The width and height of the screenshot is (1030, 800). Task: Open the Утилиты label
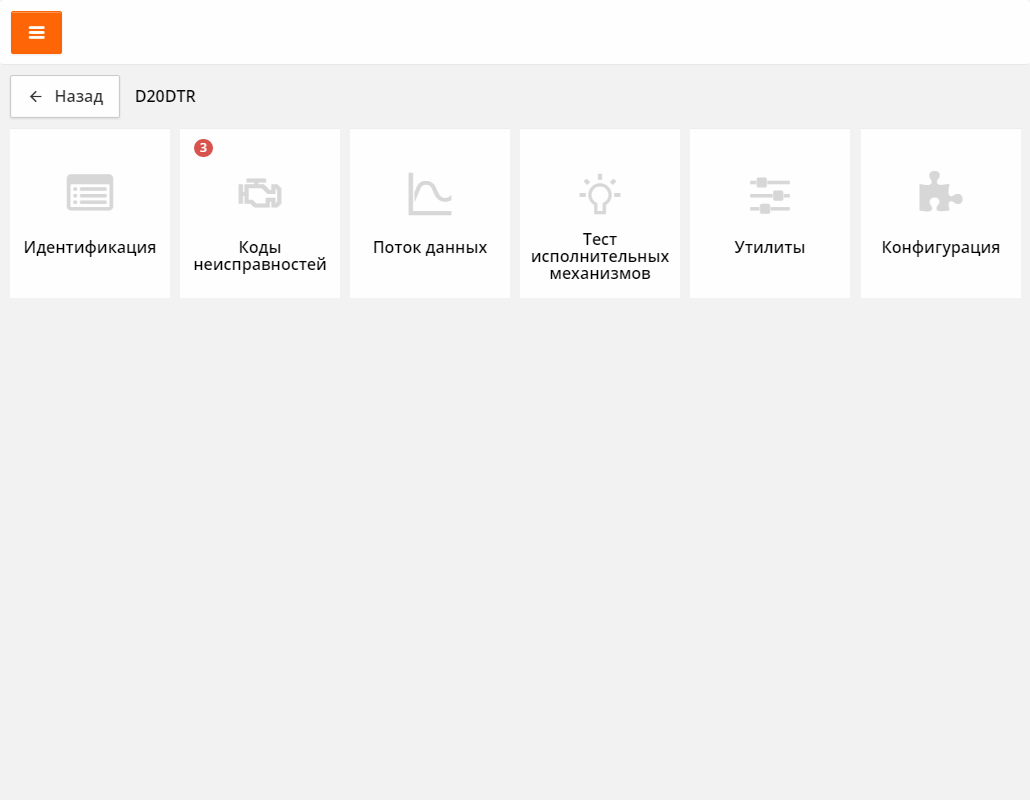pos(770,248)
